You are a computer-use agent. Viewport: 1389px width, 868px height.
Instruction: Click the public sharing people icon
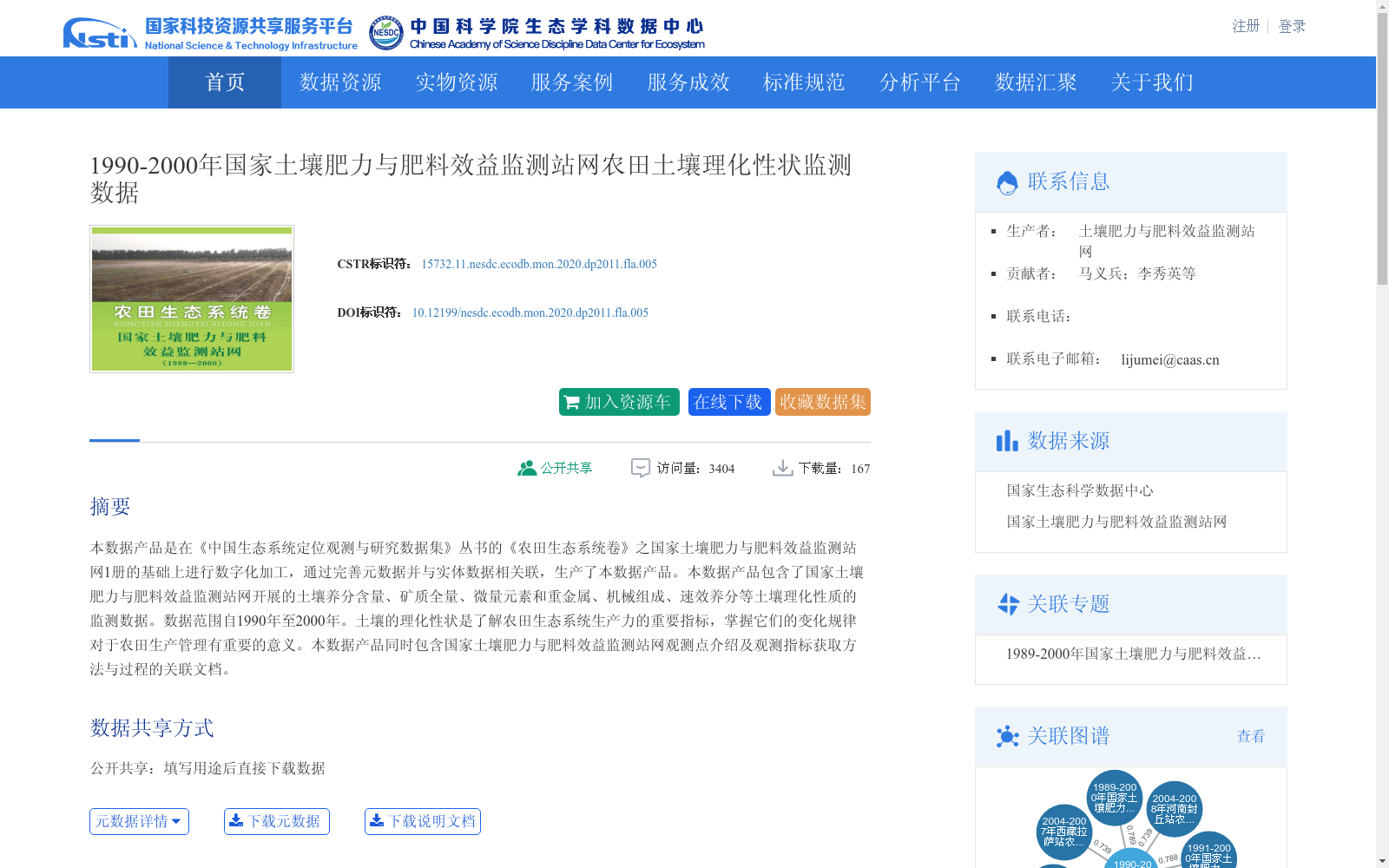527,468
